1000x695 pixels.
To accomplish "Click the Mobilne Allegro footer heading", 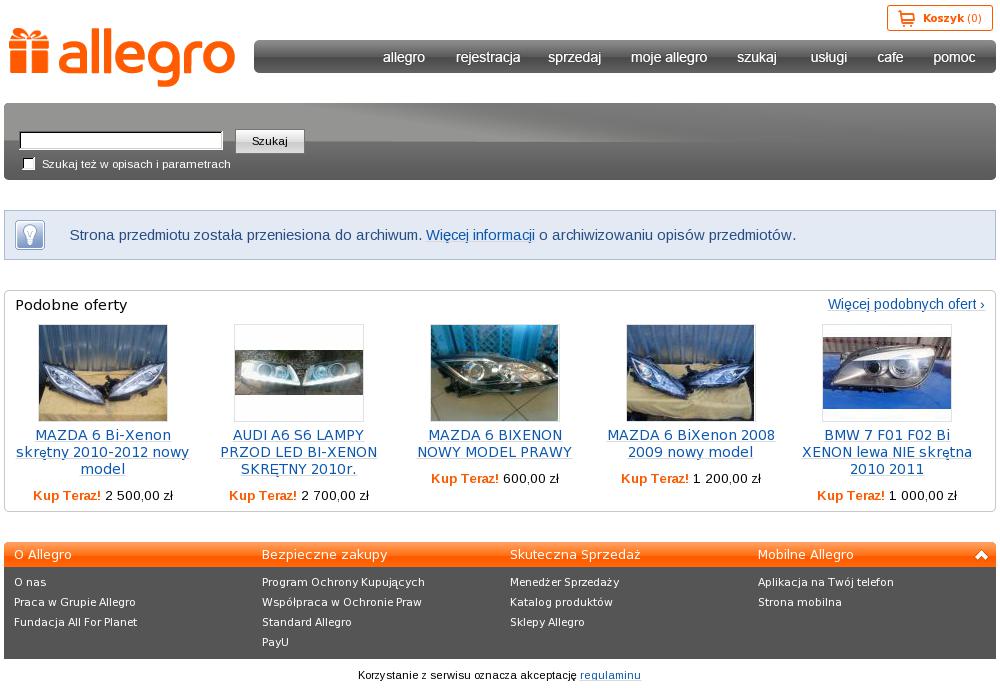I will click(805, 555).
